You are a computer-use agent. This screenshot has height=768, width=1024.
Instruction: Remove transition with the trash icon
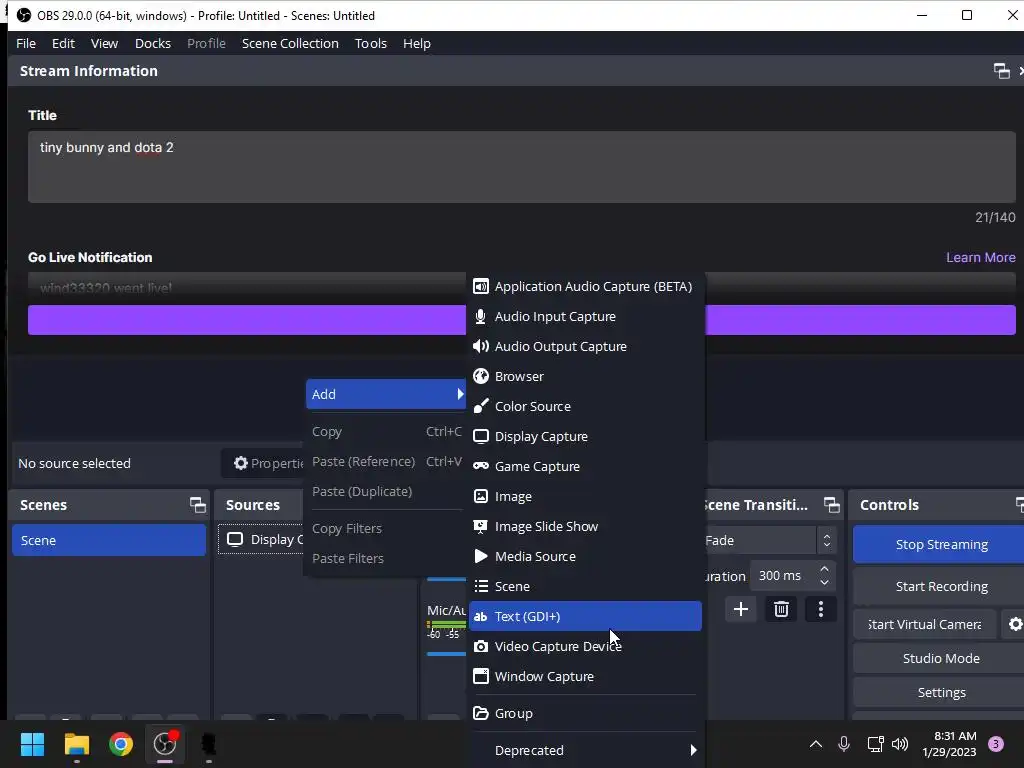pos(781,609)
